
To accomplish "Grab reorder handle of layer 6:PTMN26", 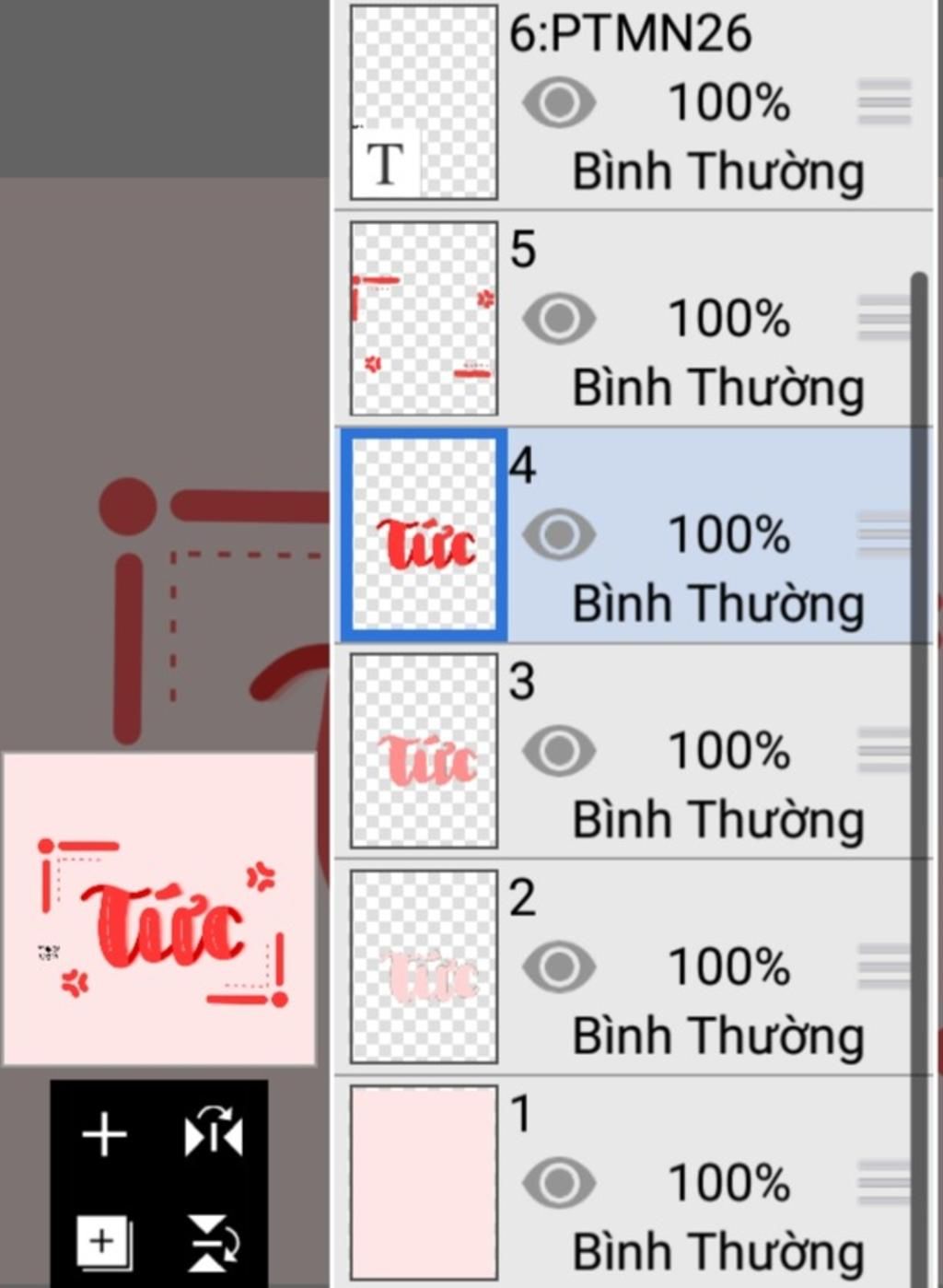I will click(x=884, y=101).
